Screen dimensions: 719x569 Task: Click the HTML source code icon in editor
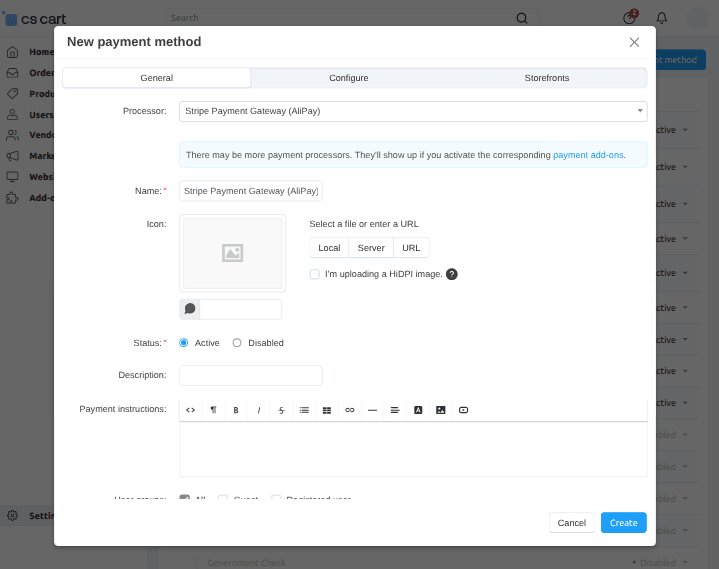pyautogui.click(x=190, y=410)
